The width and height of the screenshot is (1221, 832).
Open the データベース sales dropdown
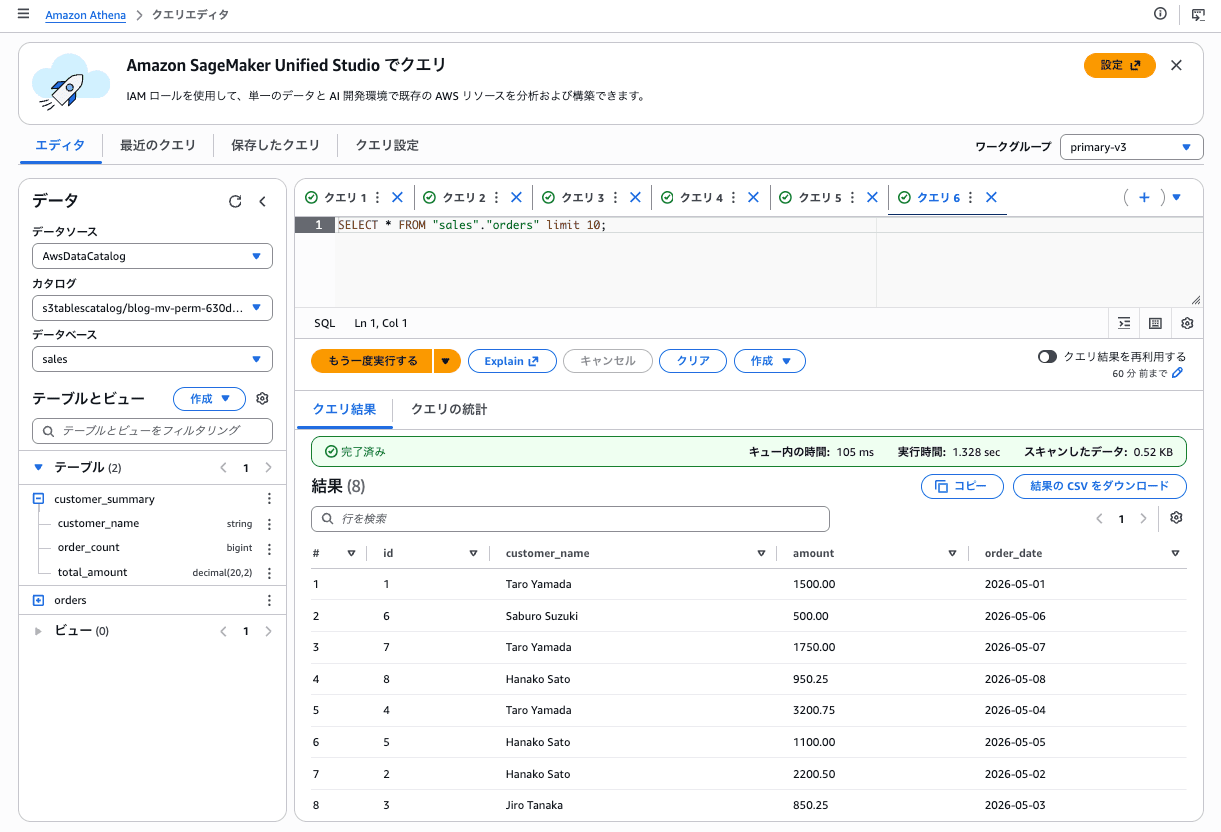coord(152,359)
